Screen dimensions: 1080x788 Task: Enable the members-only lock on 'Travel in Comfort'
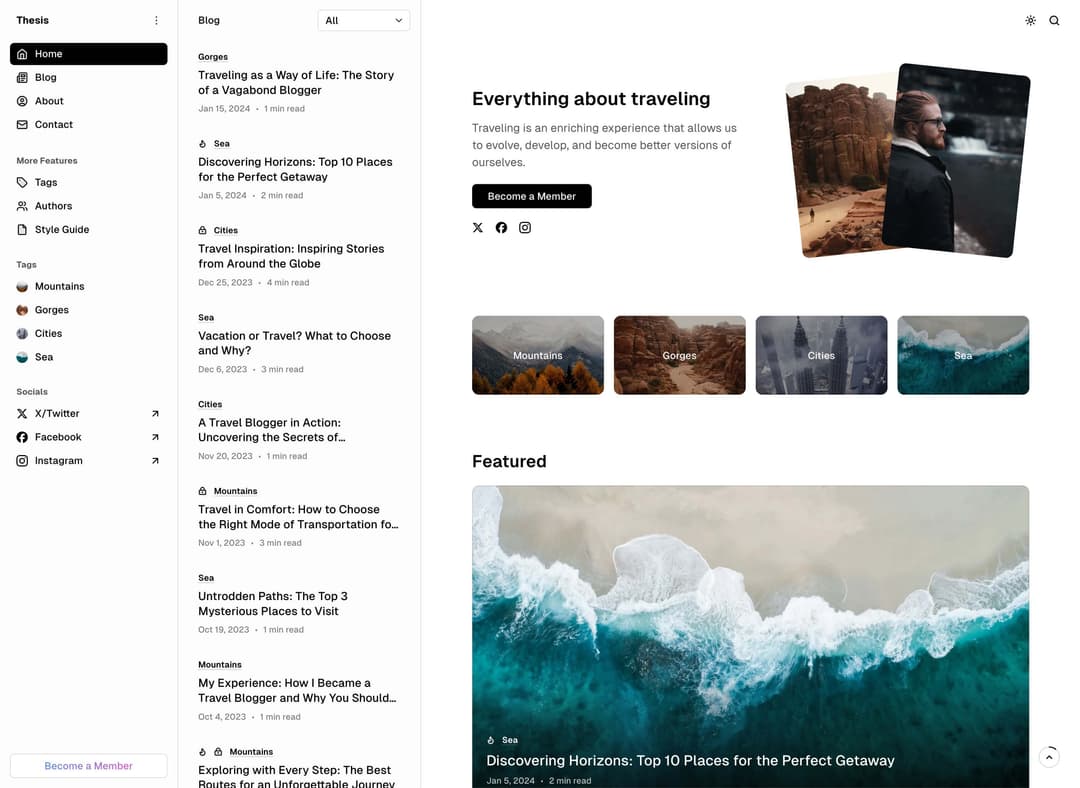[204, 491]
